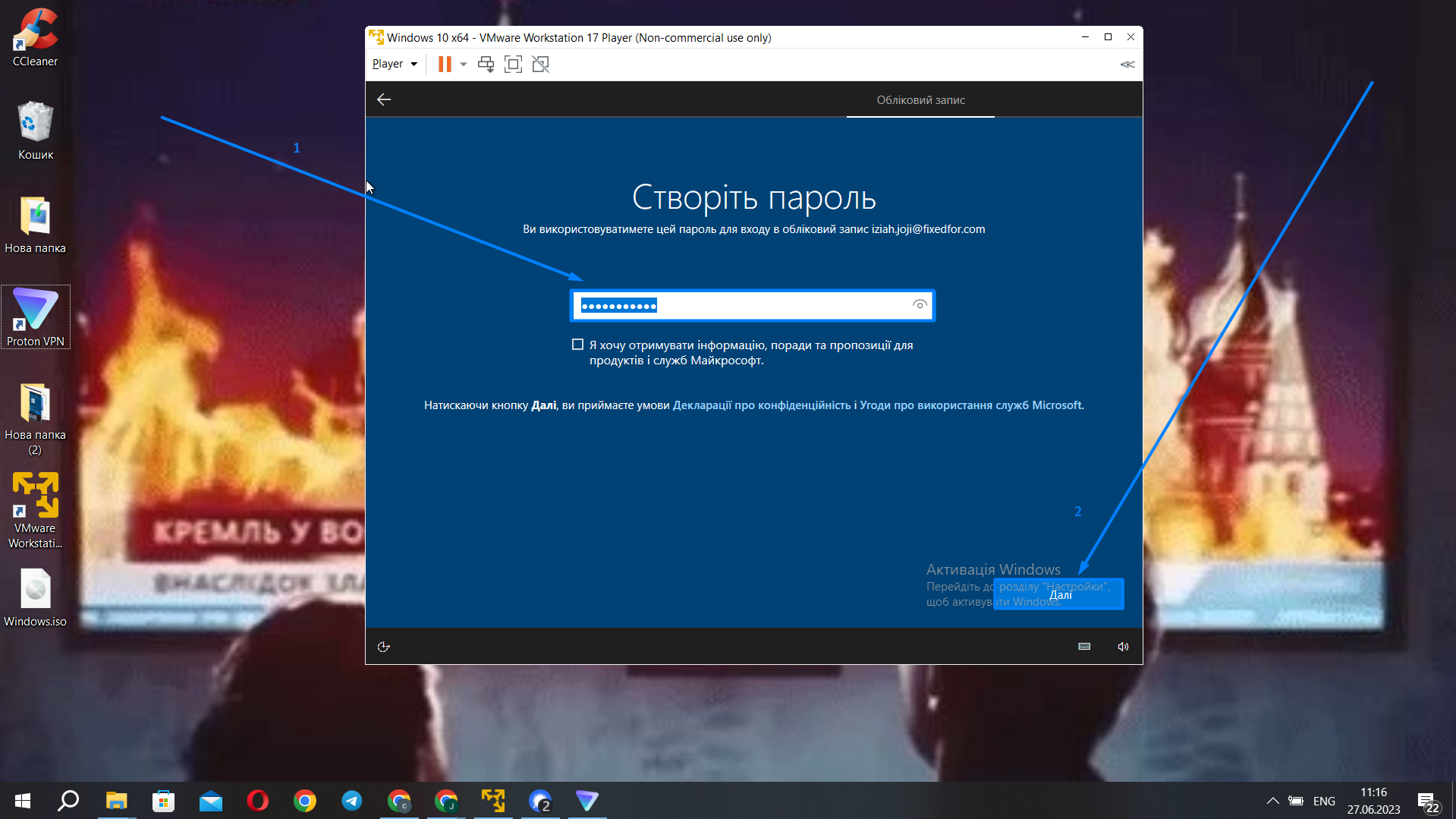This screenshot has width=1456, height=819.
Task: Open the Player menu in VMware
Action: (395, 64)
